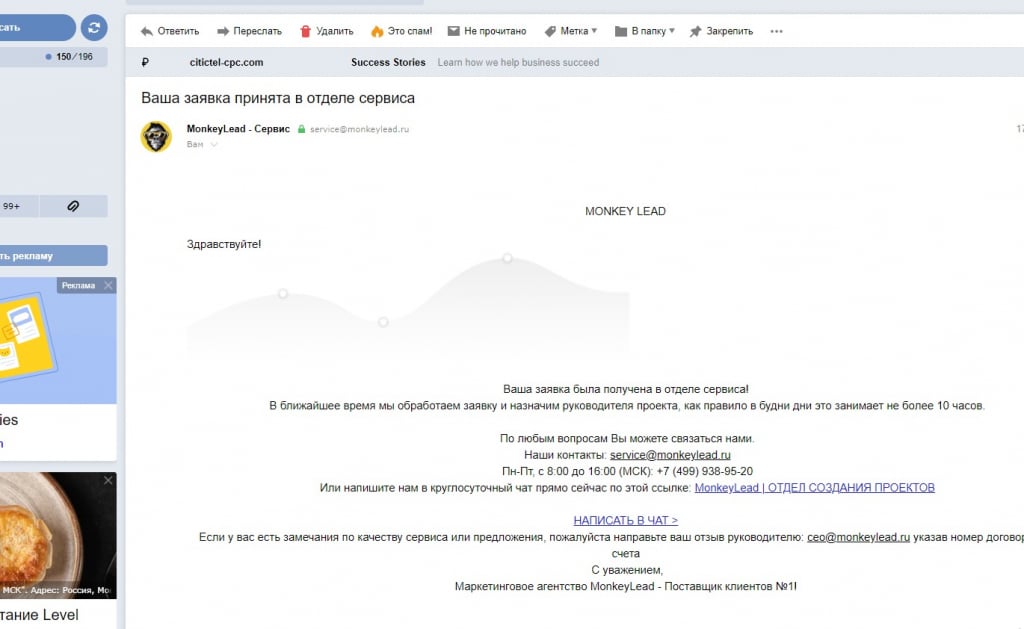Click Не прочитано toolbar label
This screenshot has height=629, width=1024.
[x=495, y=31]
